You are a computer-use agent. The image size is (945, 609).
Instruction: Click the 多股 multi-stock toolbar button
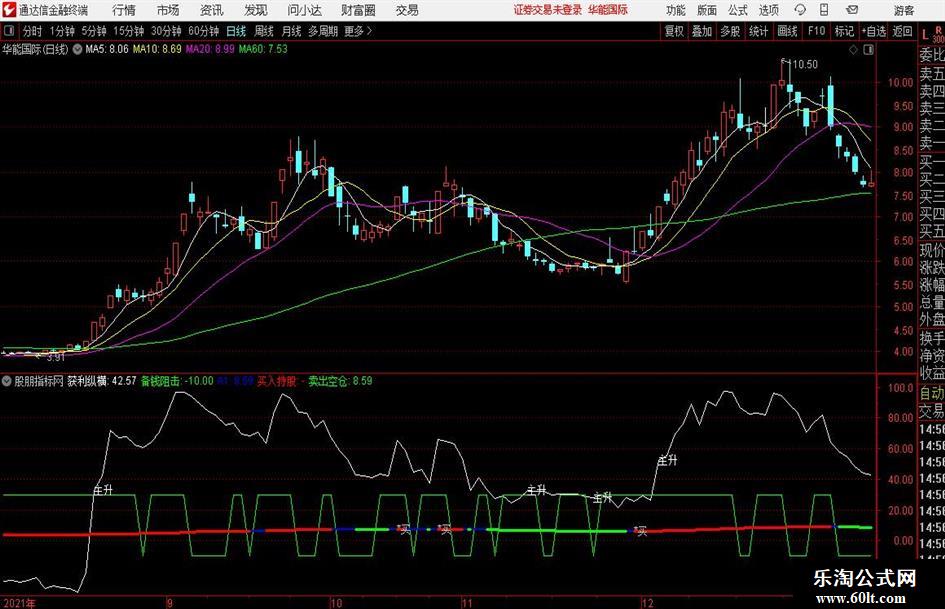pos(730,31)
